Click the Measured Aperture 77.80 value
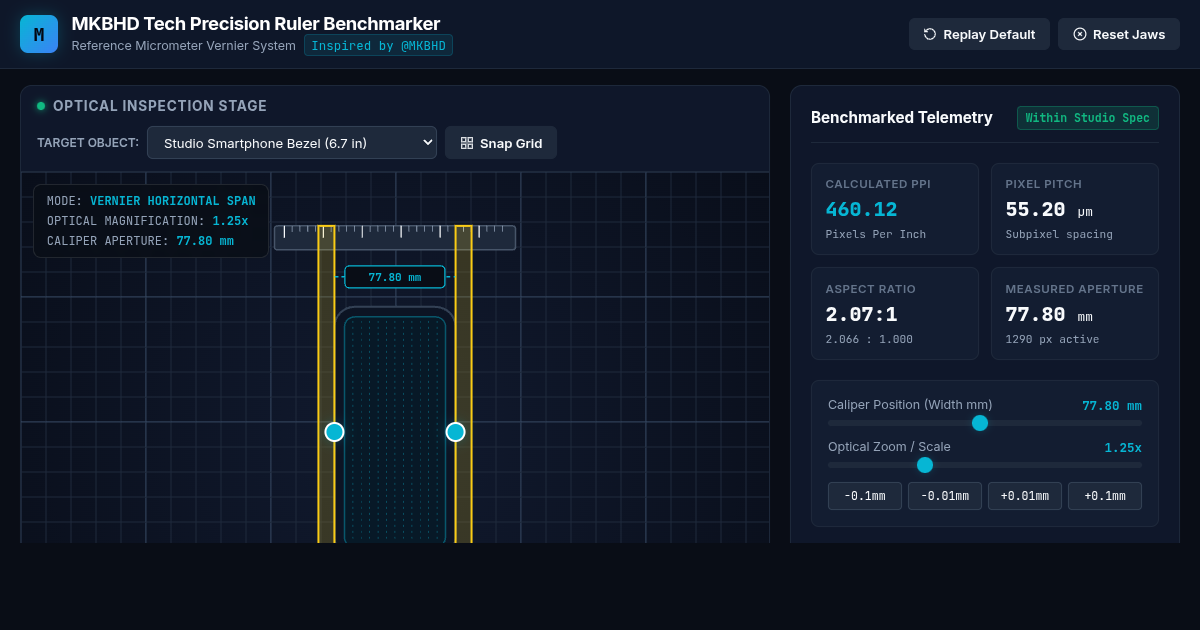The height and width of the screenshot is (630, 1200). click(1035, 315)
